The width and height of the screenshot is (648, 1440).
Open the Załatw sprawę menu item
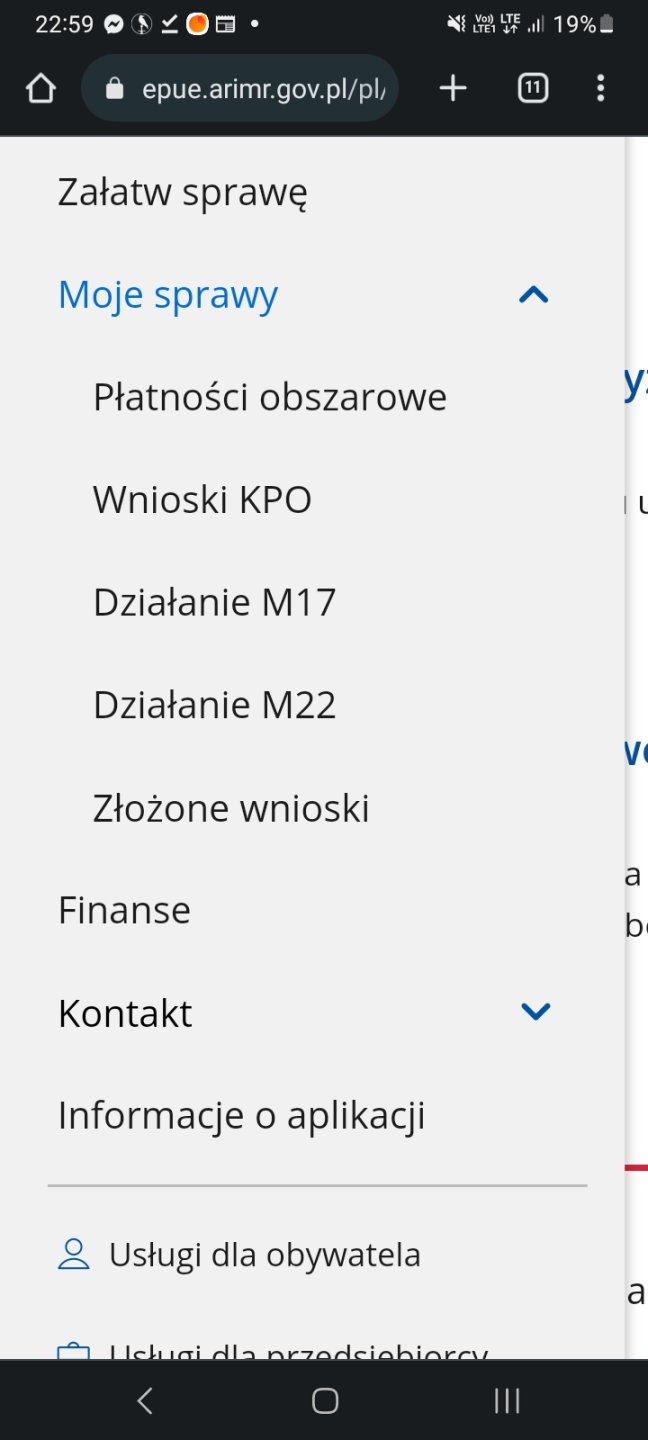click(x=182, y=192)
